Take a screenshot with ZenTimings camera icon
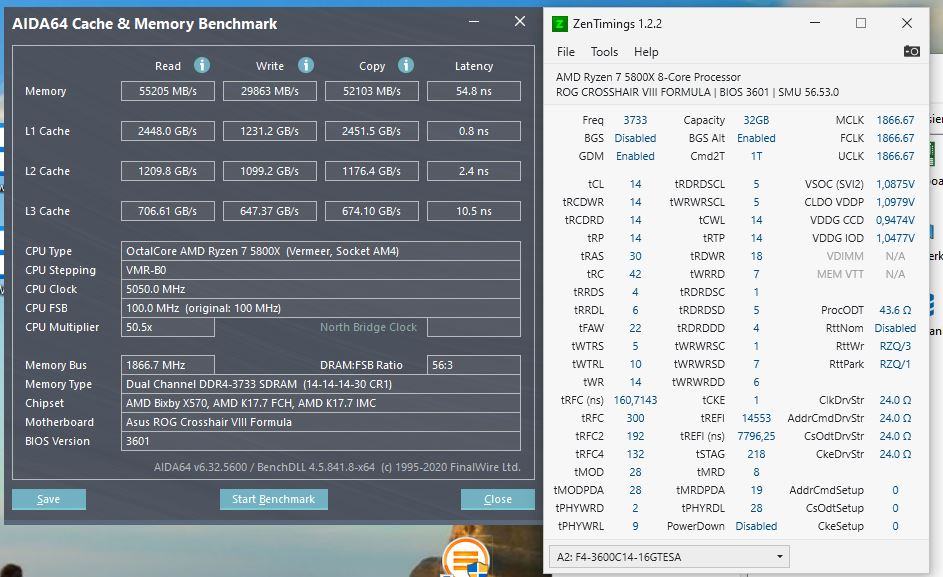The image size is (943, 577). (911, 51)
